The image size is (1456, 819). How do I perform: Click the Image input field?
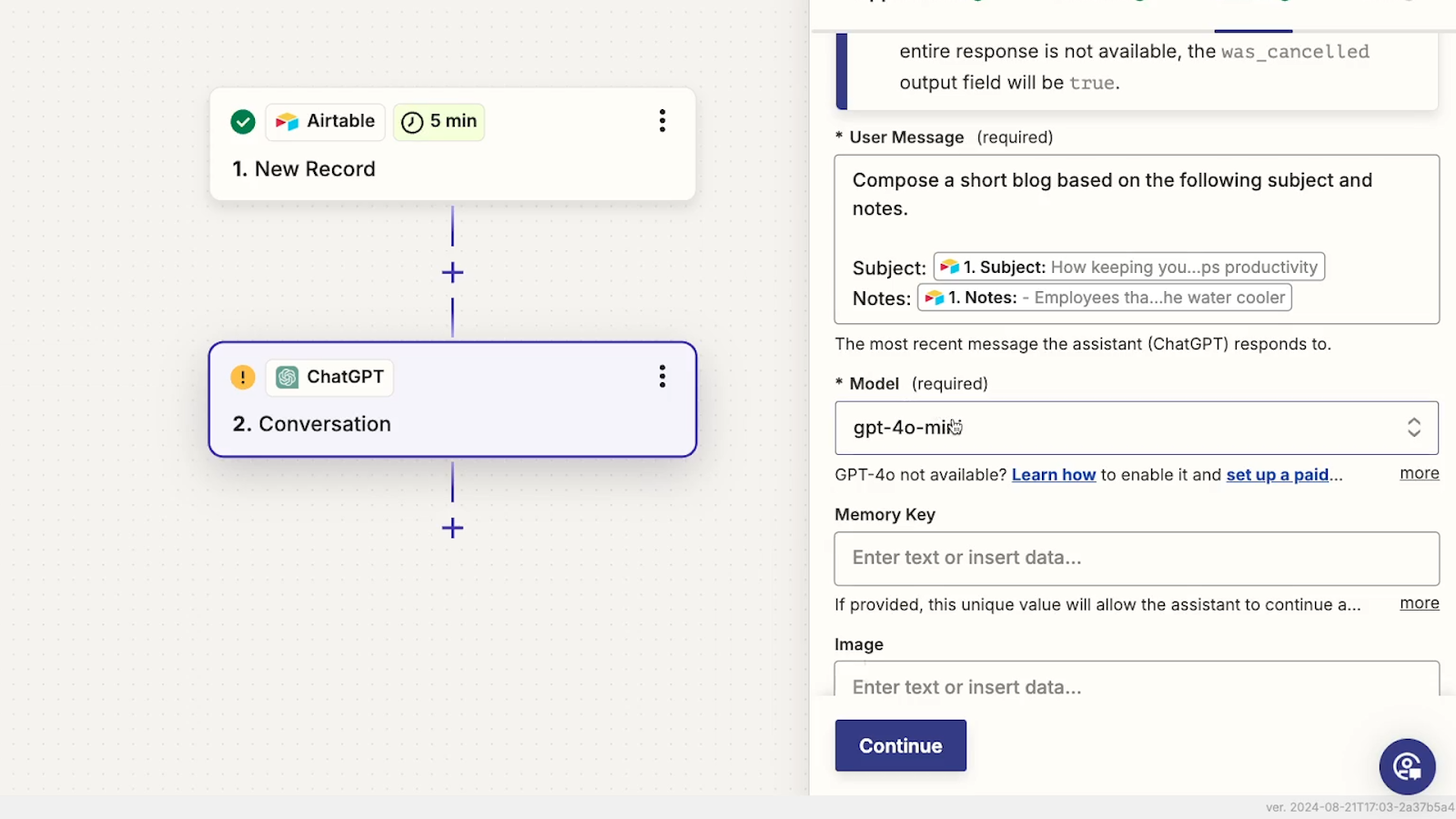[x=1137, y=680]
